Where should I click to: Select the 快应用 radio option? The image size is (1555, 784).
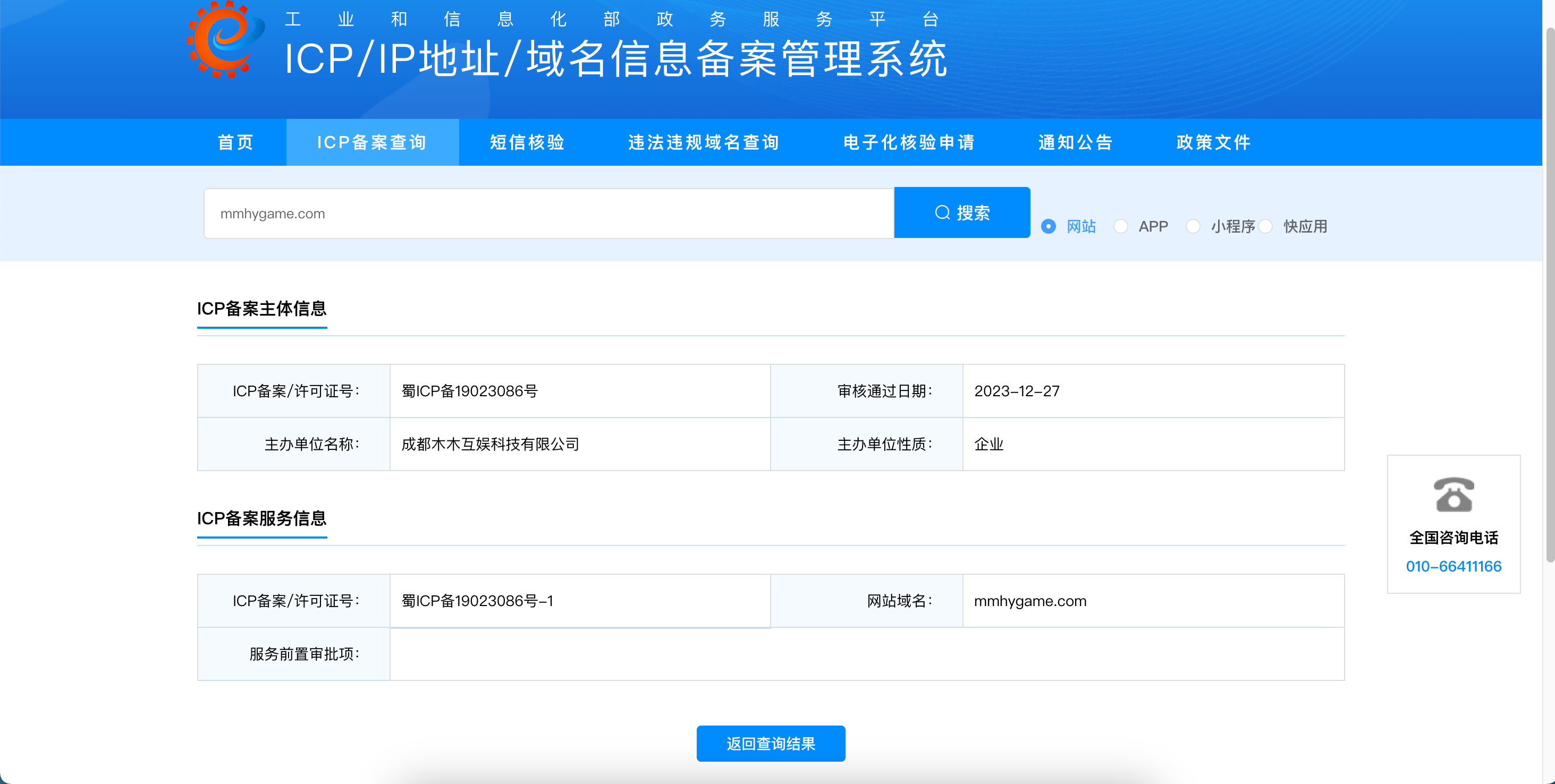click(1265, 226)
